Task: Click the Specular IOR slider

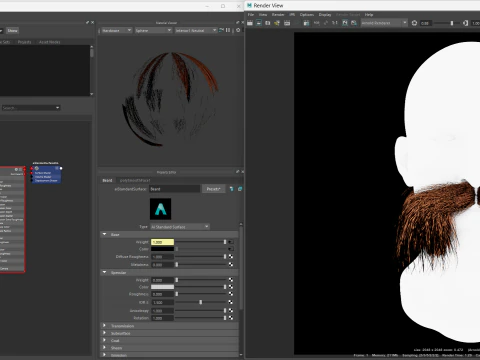Action: coord(201,302)
